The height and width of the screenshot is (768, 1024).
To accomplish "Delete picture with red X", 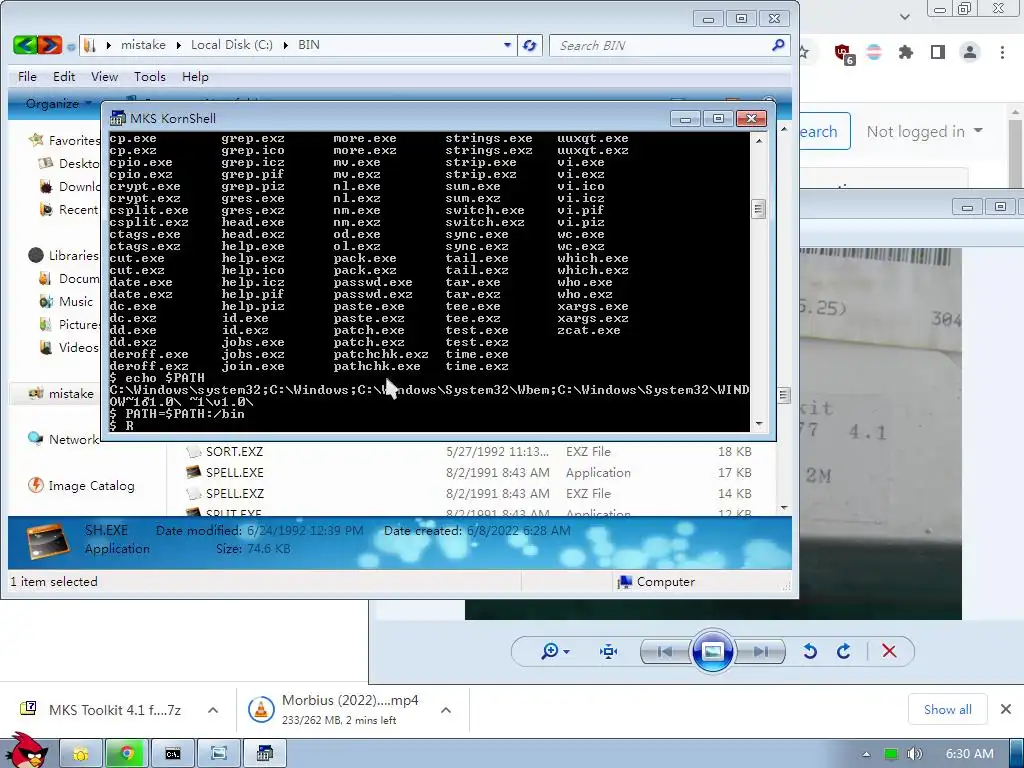I will [x=889, y=651].
